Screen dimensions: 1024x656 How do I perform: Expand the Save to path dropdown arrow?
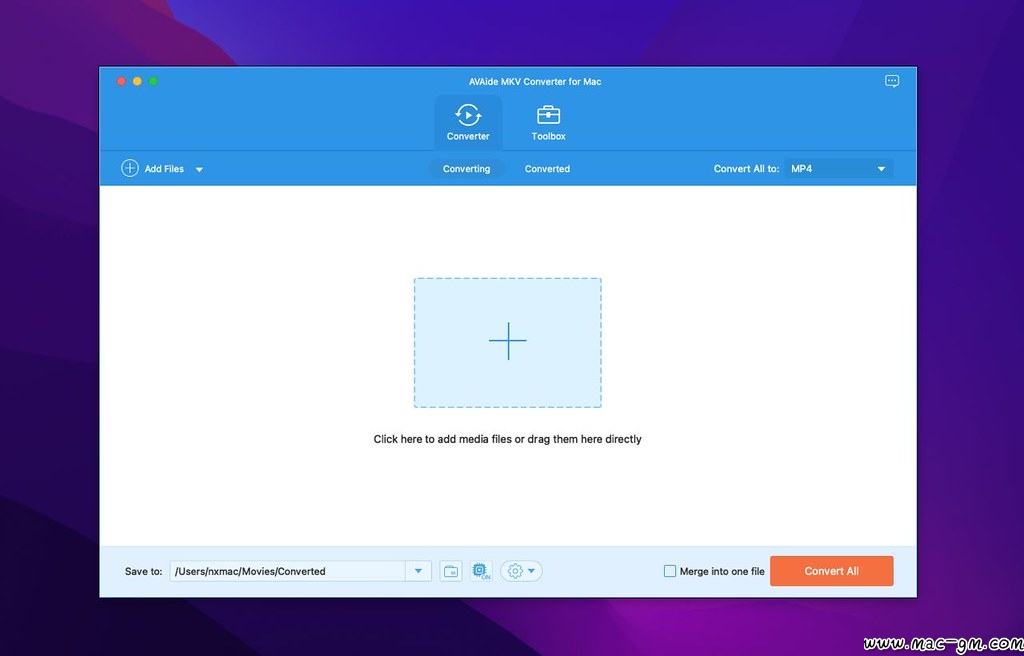[x=418, y=571]
